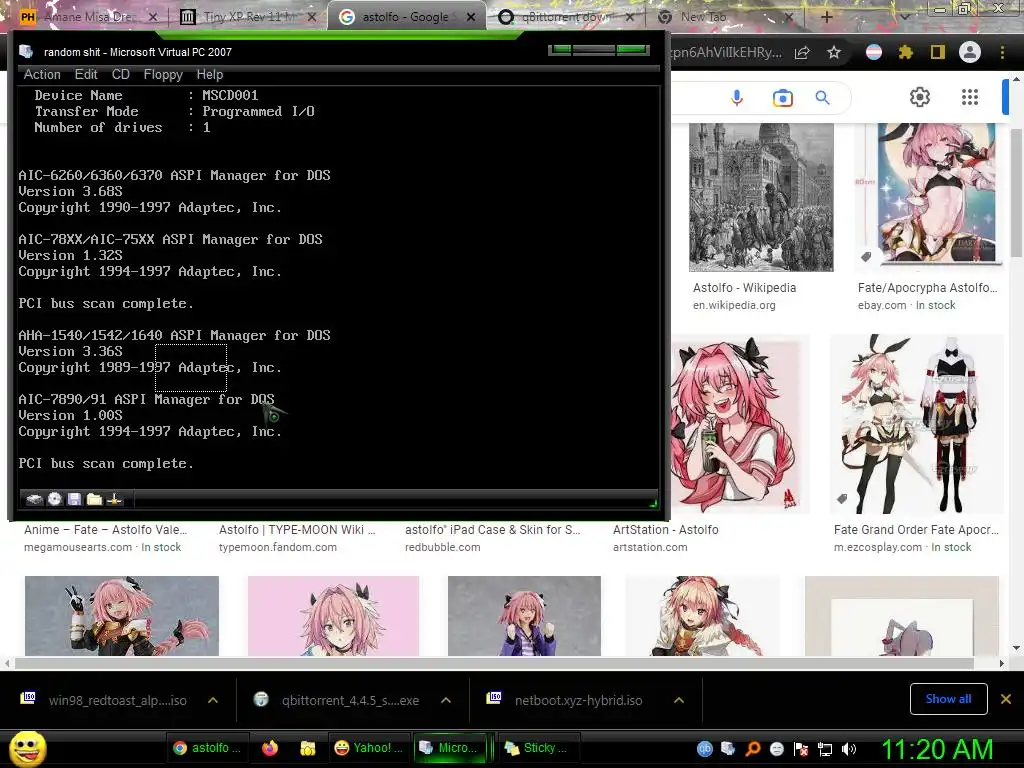Click the qBittorrent tray icon

pos(705,749)
